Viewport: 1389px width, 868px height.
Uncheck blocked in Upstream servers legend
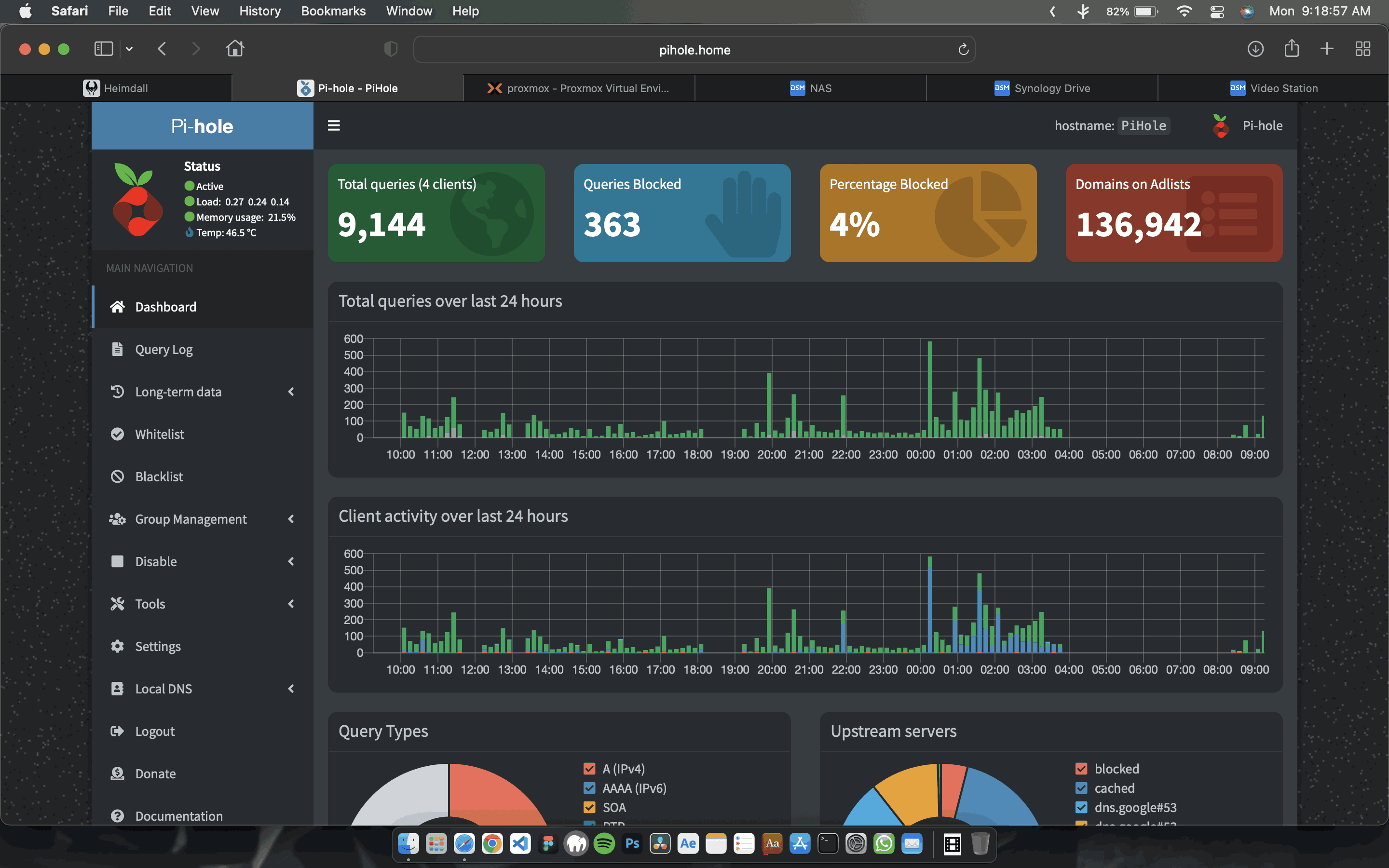[x=1081, y=769]
